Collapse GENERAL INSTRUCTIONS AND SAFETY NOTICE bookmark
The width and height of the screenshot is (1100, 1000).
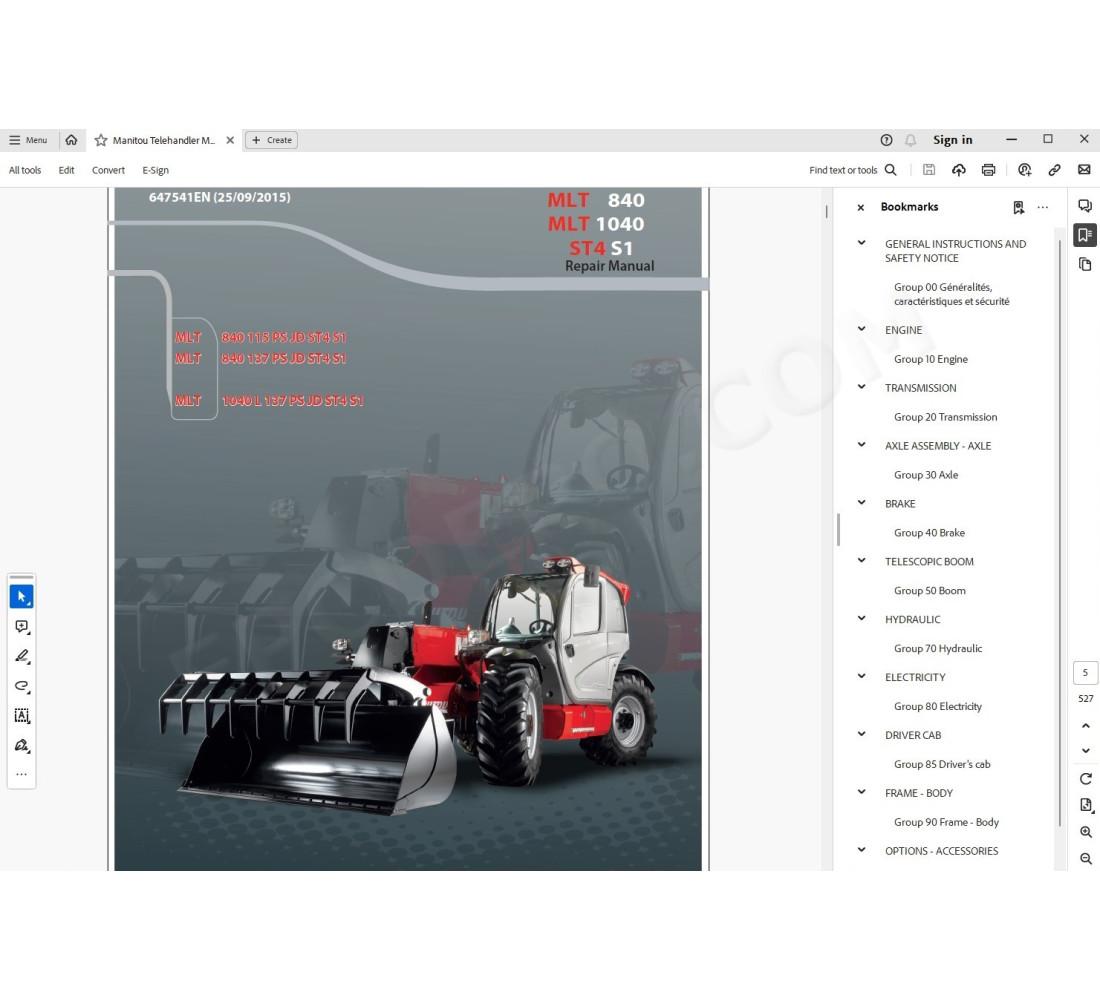[x=861, y=244]
